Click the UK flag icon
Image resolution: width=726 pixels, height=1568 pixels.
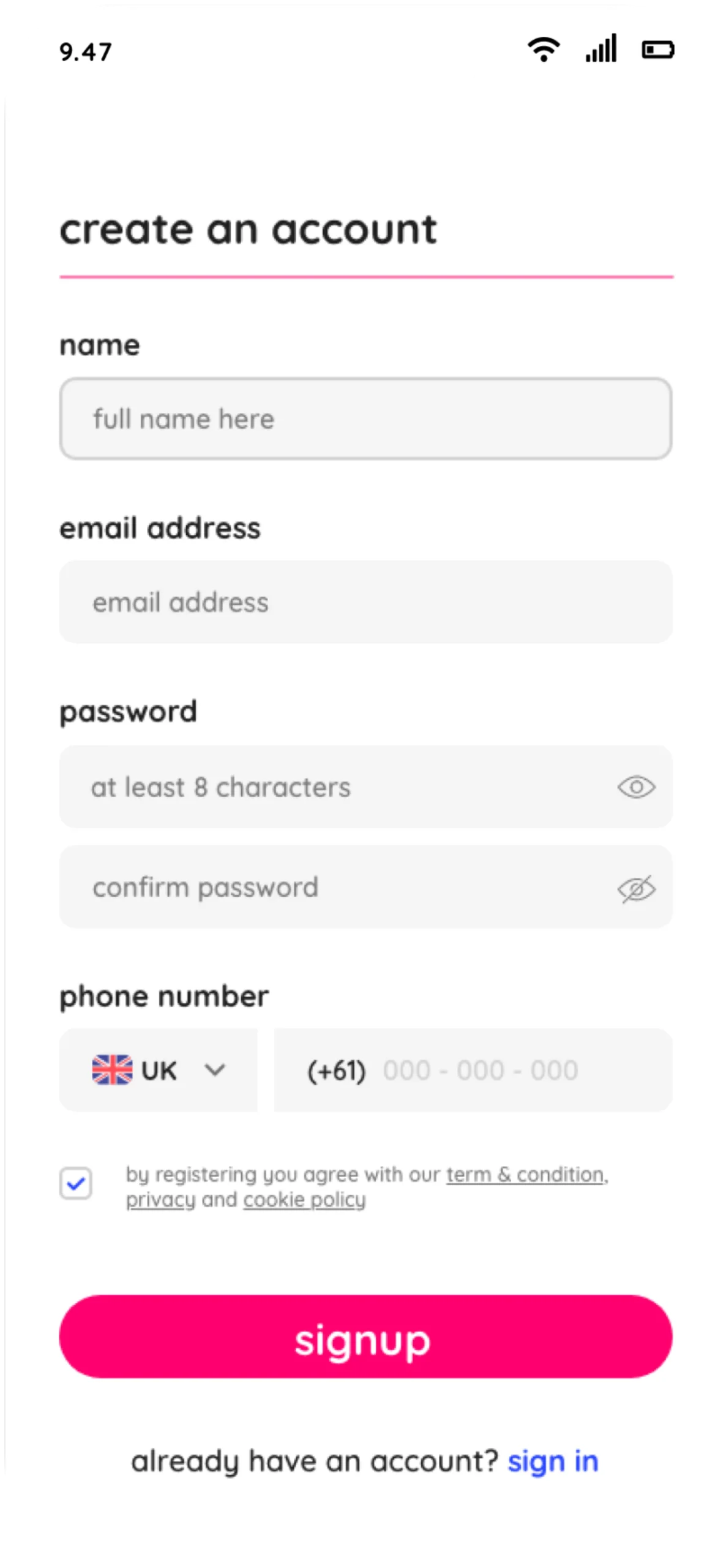[x=112, y=1070]
